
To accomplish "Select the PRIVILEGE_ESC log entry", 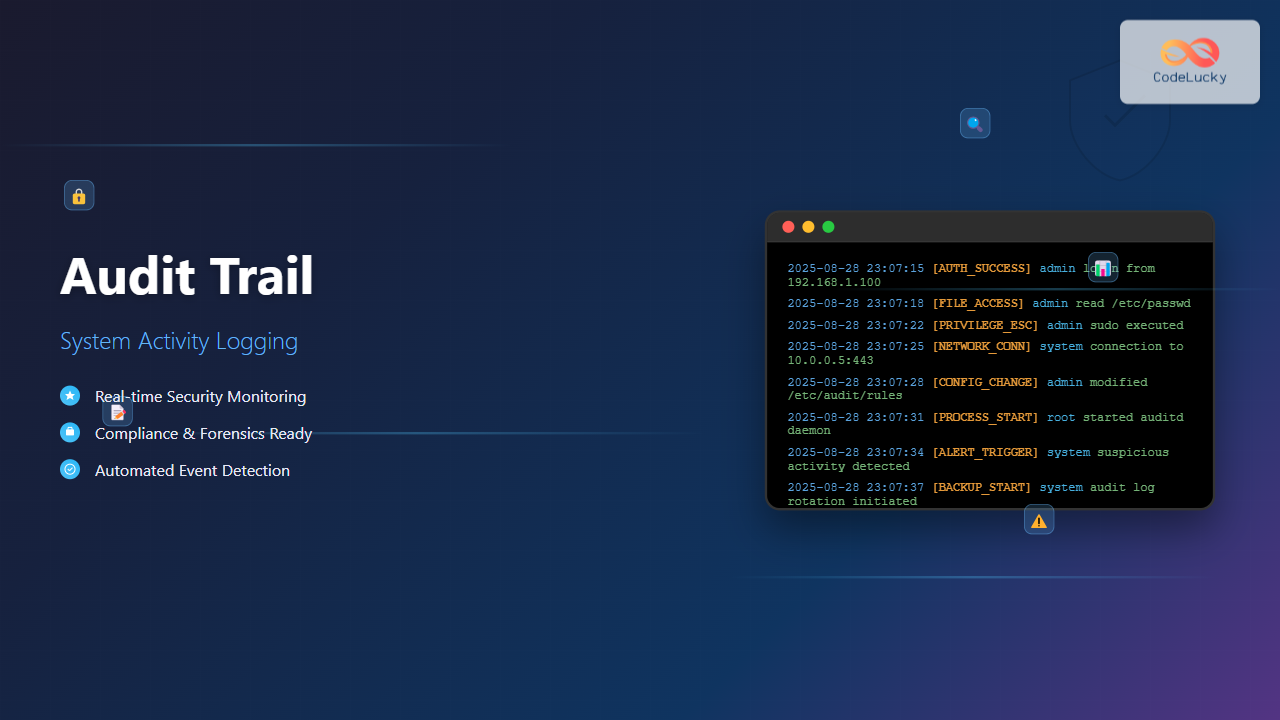I will tap(985, 325).
